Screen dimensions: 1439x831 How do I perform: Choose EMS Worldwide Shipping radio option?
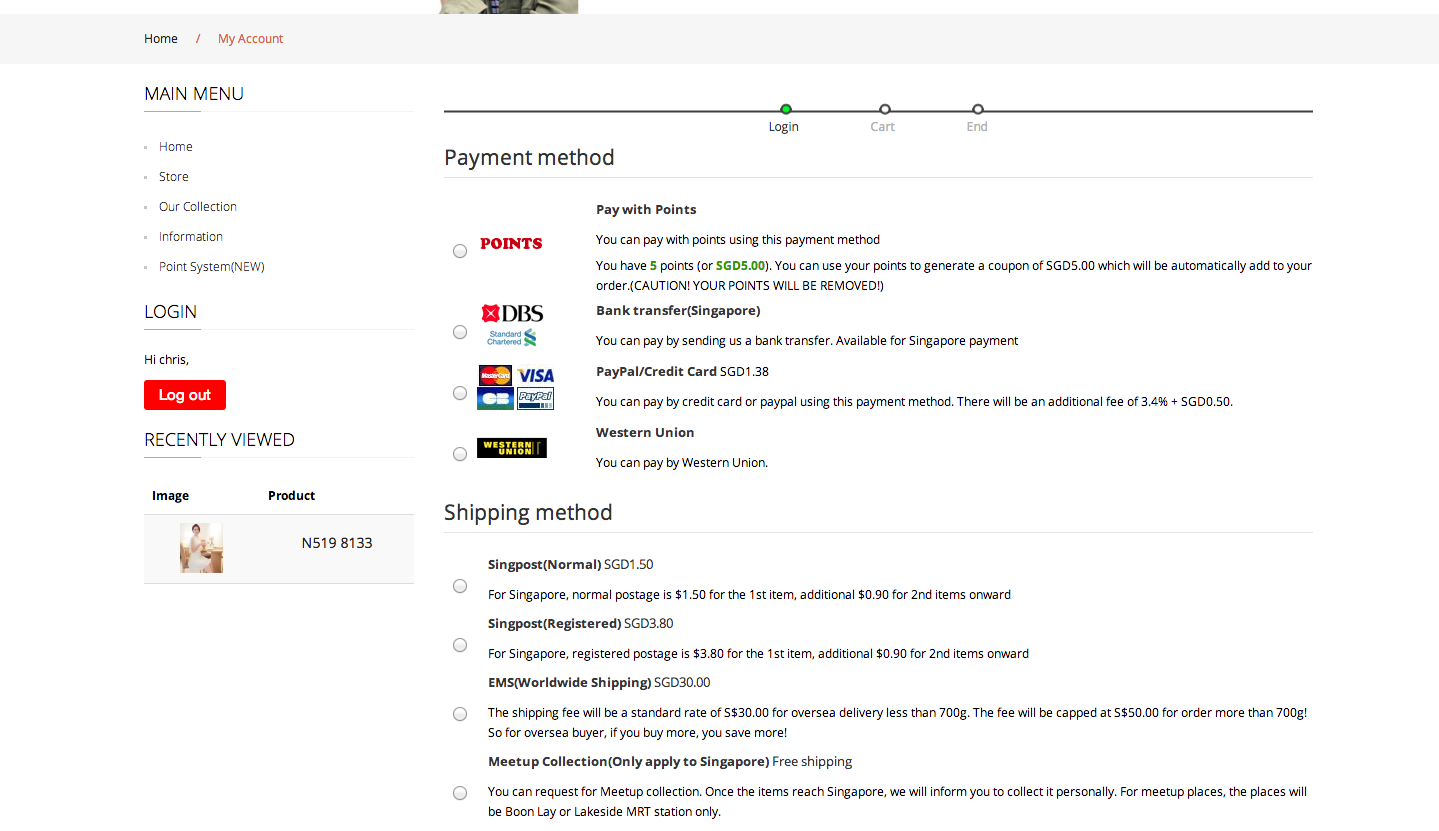click(460, 714)
